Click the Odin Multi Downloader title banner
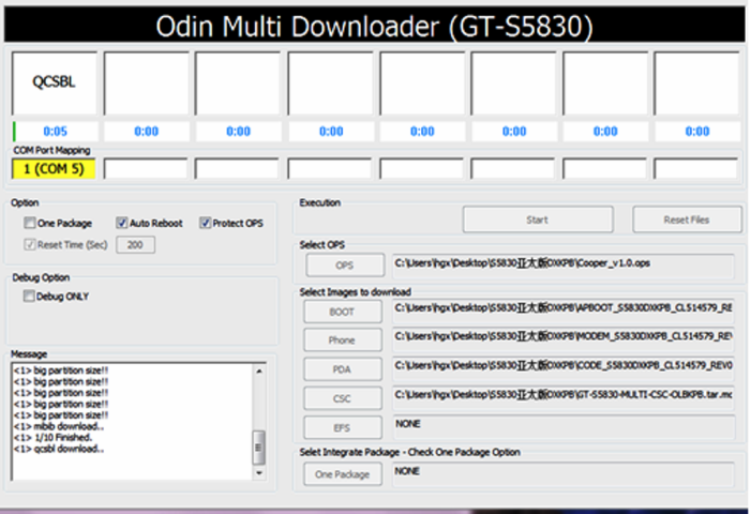The height and width of the screenshot is (514, 750). coord(375,25)
